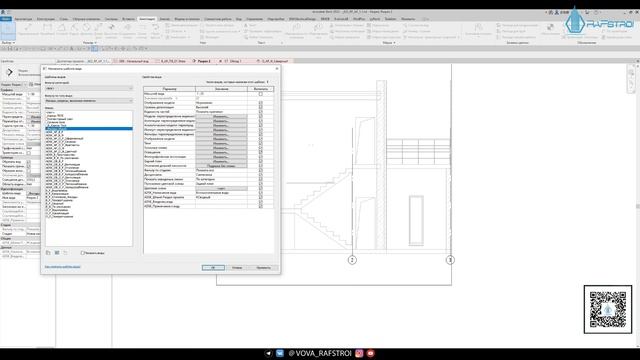This screenshot has width=640, height=360.
Task: Click the Duplicate template icon in the dialog
Action: point(48,253)
